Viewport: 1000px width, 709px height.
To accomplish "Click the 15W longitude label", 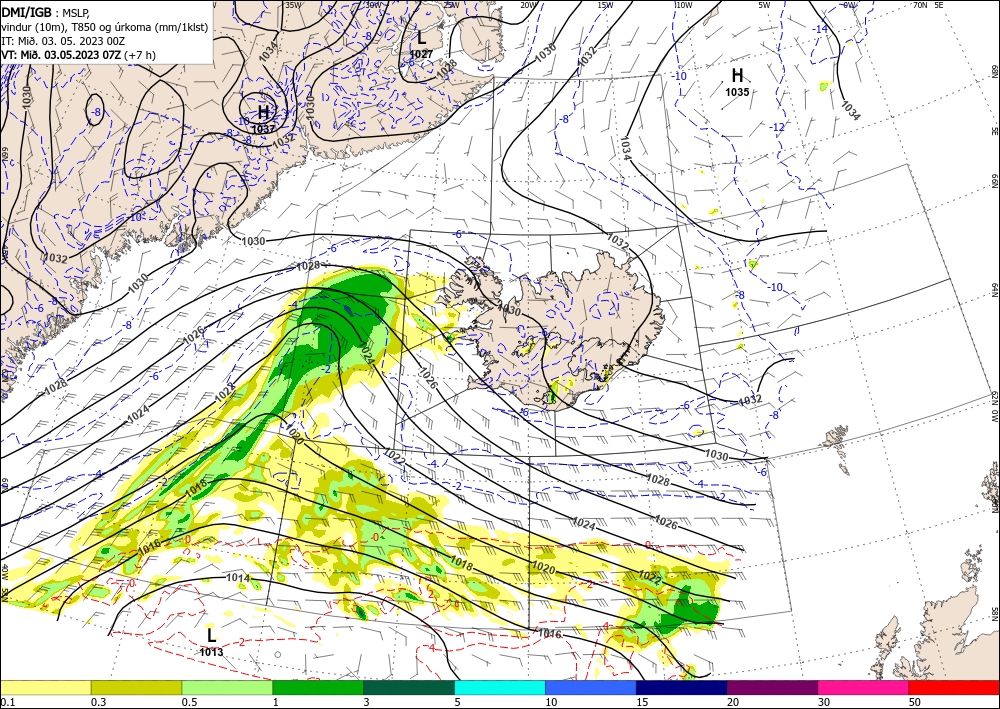I will 605,5.
